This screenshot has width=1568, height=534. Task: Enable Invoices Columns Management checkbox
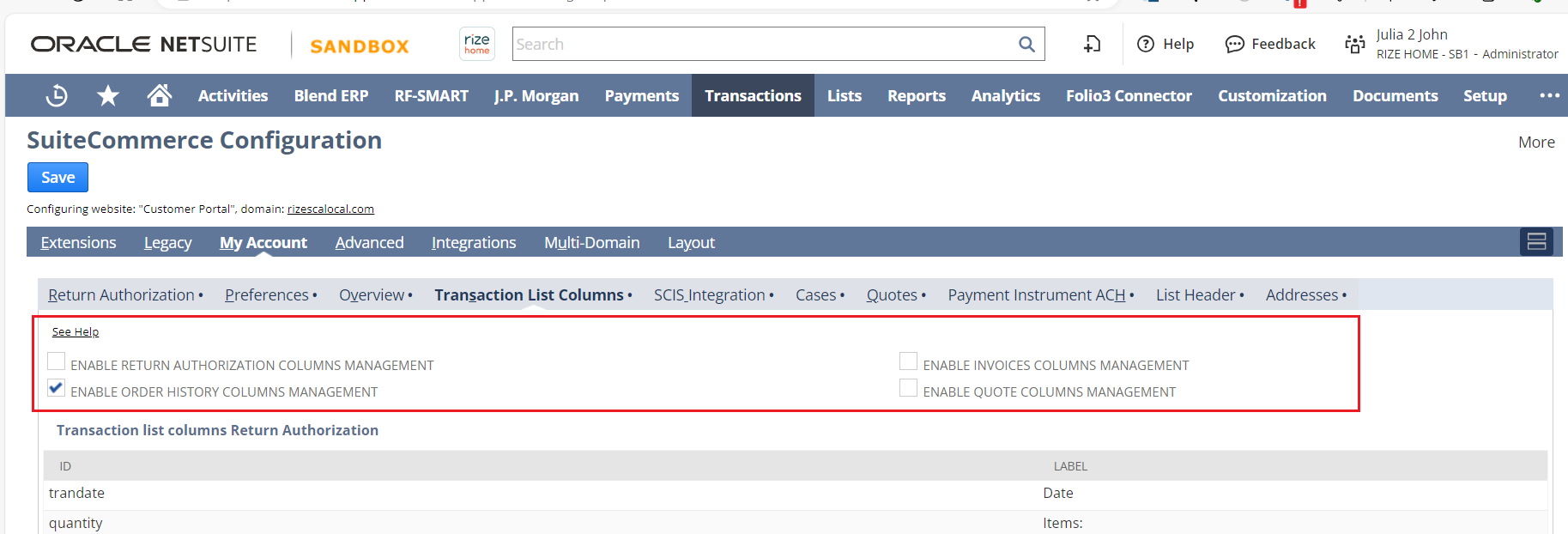pyautogui.click(x=908, y=361)
